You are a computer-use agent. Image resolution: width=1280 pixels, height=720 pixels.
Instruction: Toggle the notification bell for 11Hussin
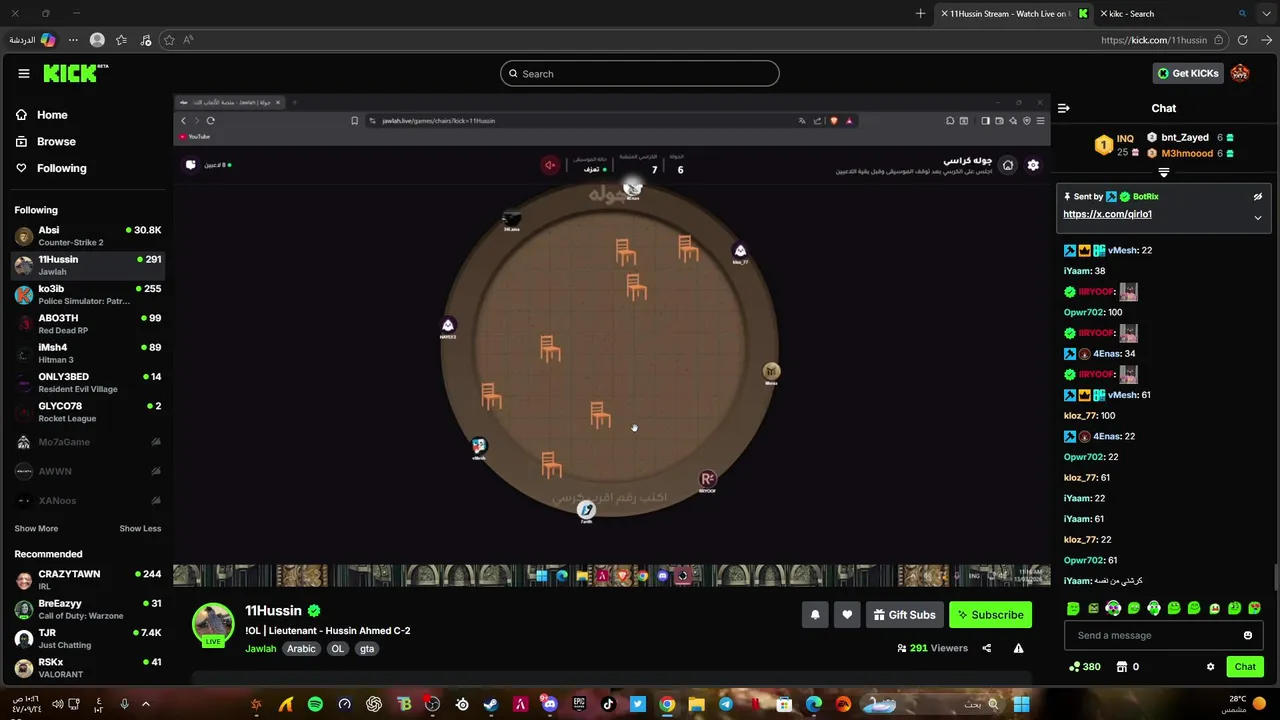pos(815,615)
